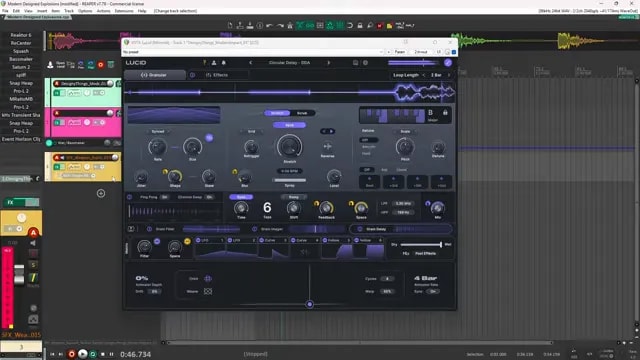The image size is (640, 360).
Task: Click the tip lightbulb icon in Lucid
Action: click(x=204, y=63)
